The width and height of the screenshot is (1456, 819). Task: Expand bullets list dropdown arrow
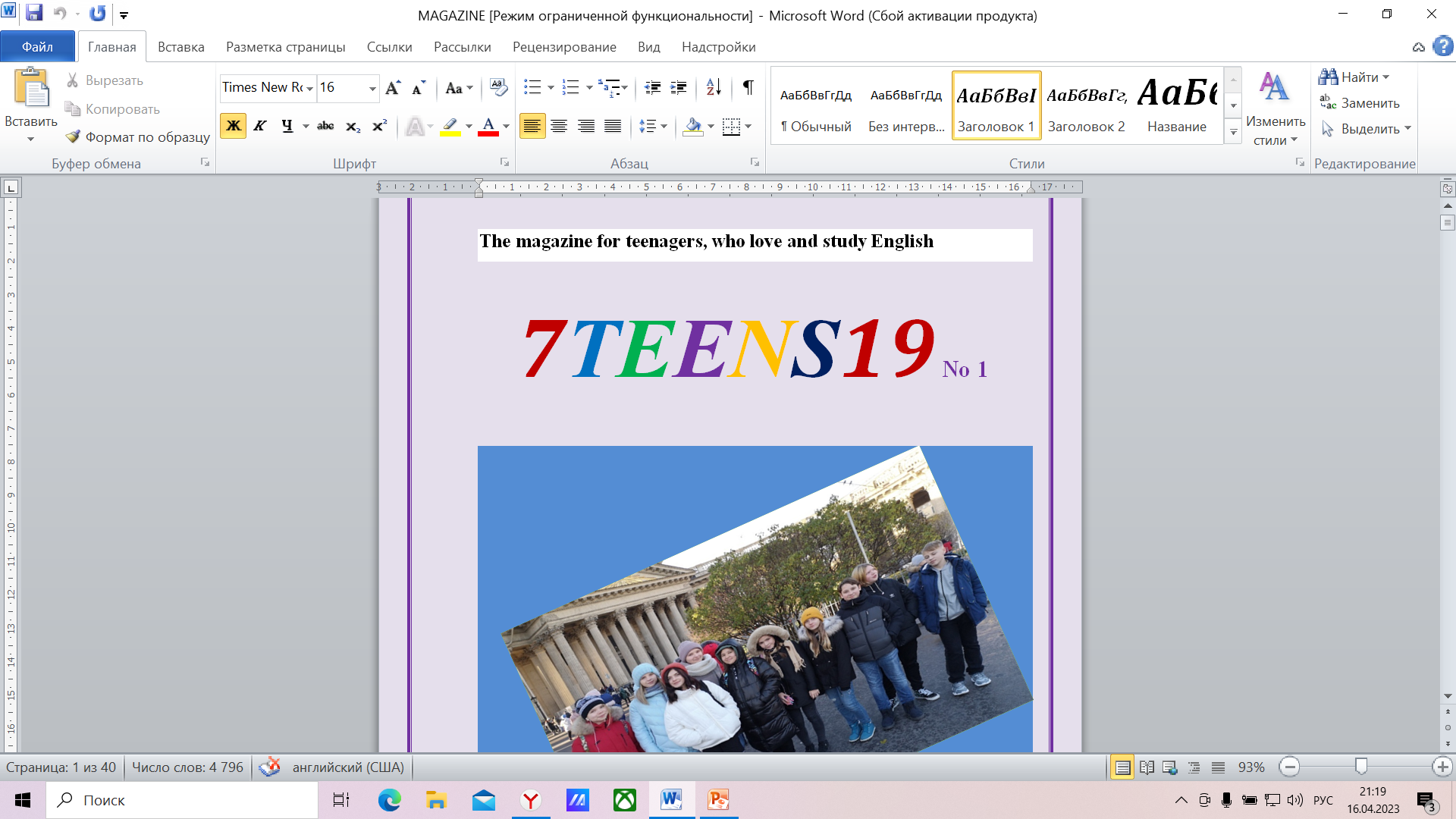coord(551,88)
